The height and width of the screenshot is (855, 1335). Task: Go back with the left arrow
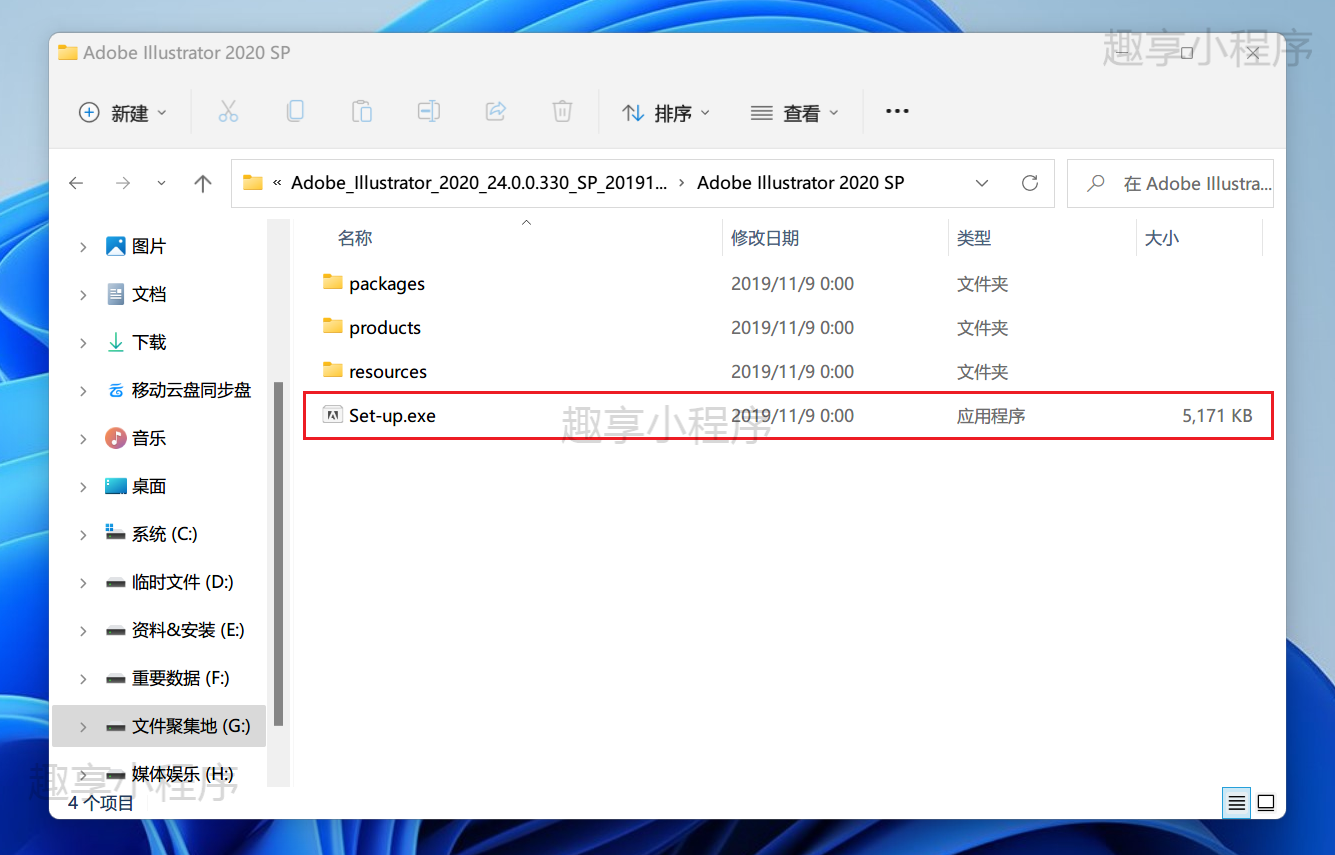pos(76,183)
